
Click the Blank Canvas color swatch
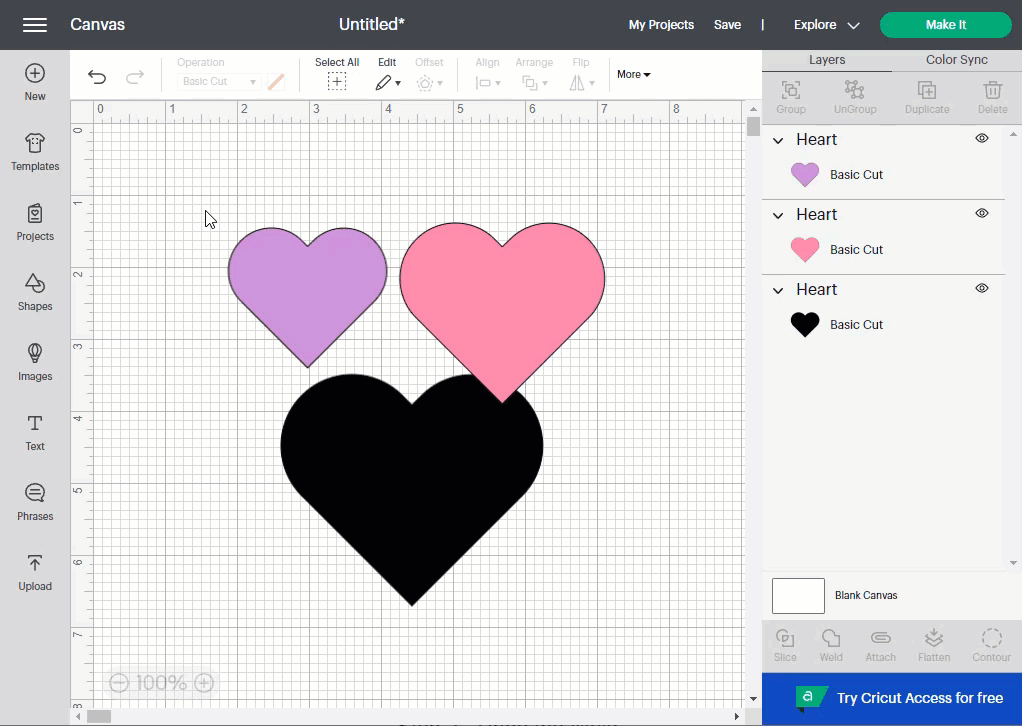click(x=798, y=596)
